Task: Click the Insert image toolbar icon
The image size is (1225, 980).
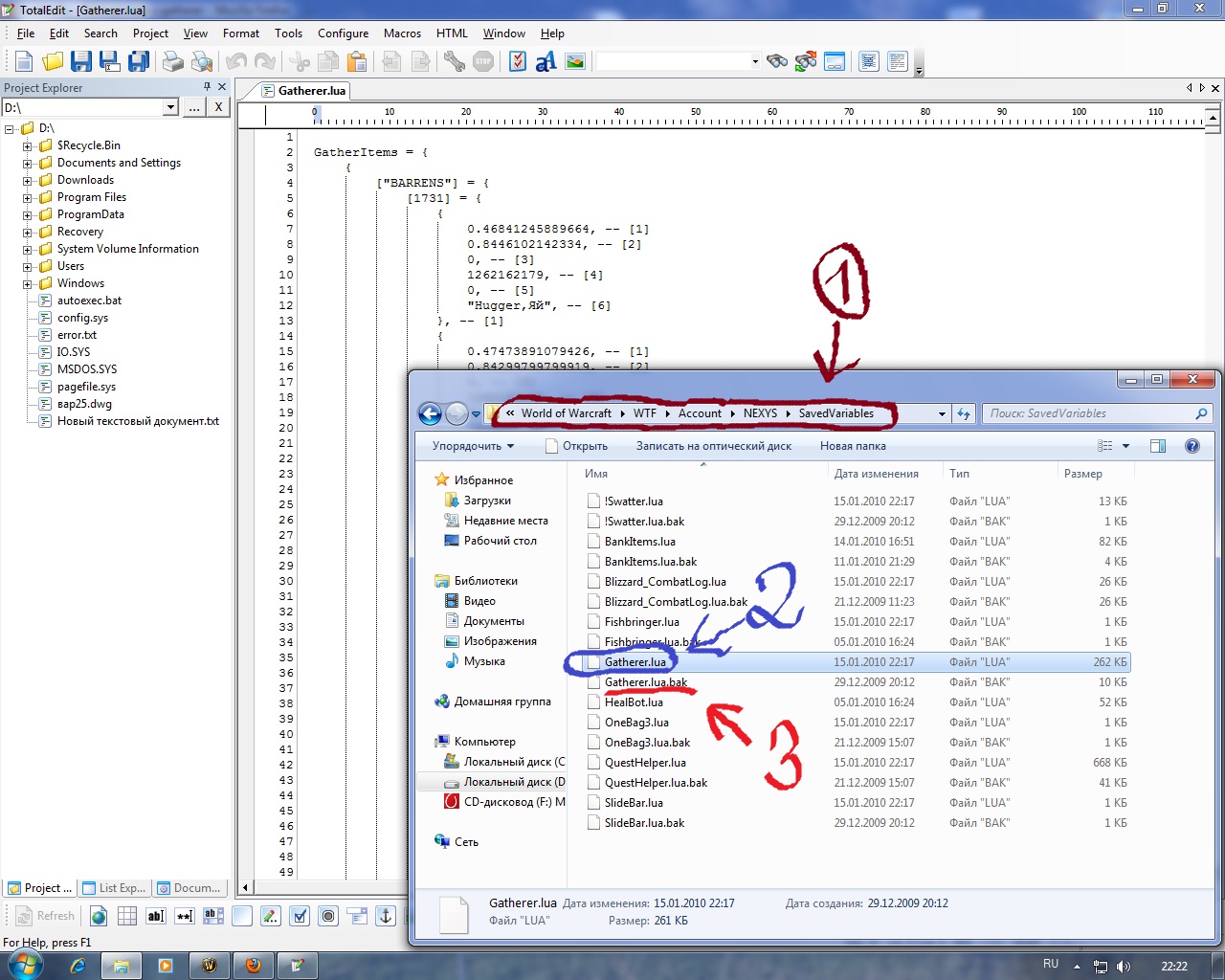Action: [575, 62]
